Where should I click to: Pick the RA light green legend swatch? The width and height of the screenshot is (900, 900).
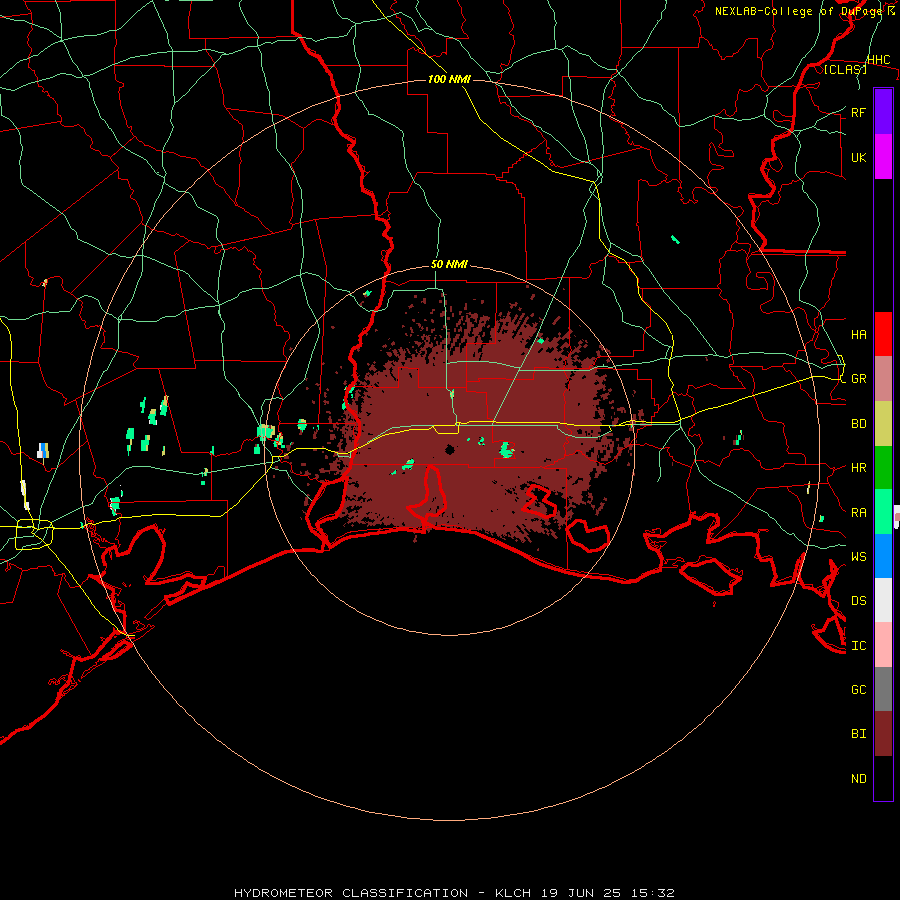pyautogui.click(x=883, y=512)
